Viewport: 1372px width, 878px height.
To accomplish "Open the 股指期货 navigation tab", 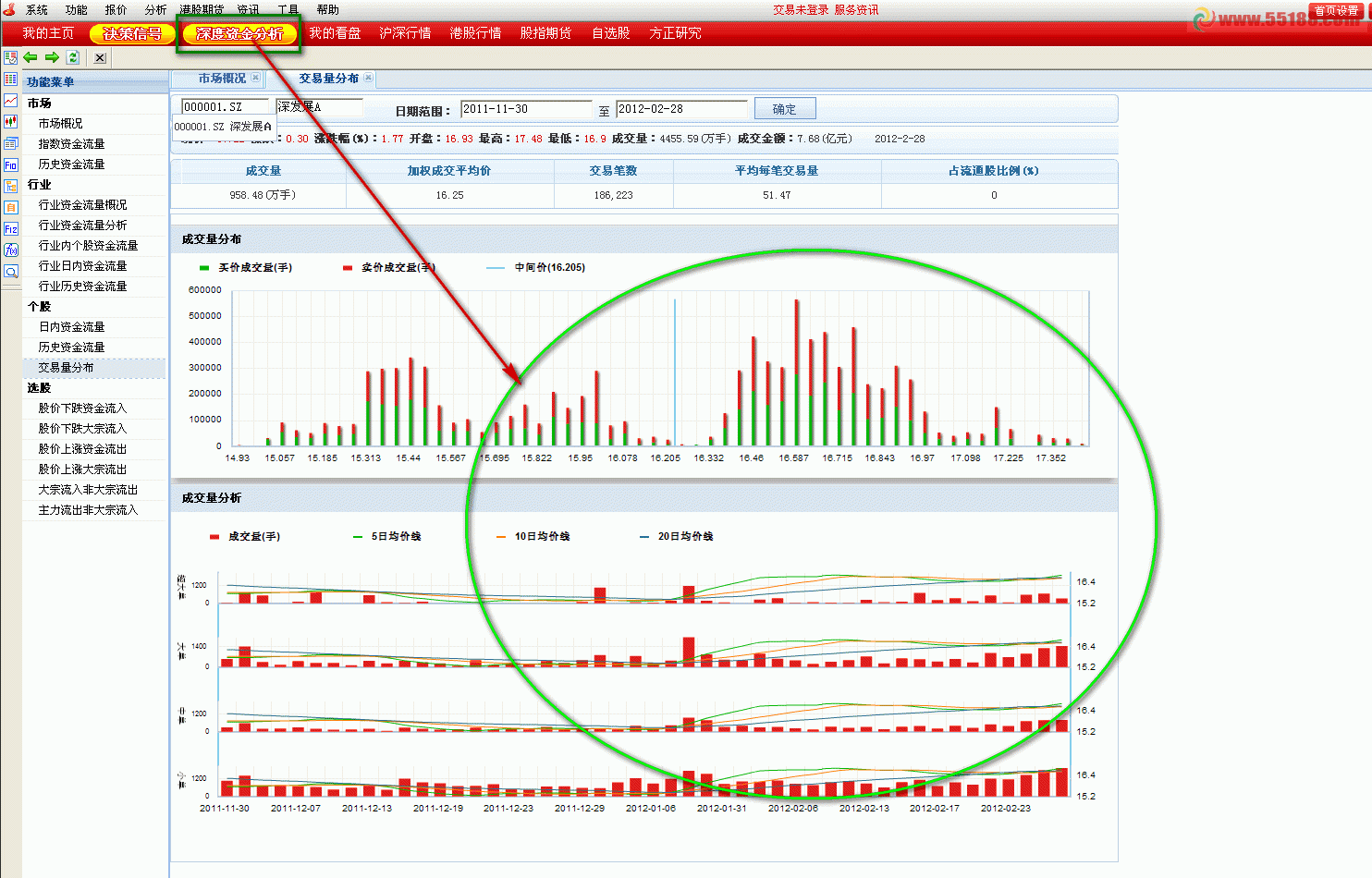I will 545,33.
